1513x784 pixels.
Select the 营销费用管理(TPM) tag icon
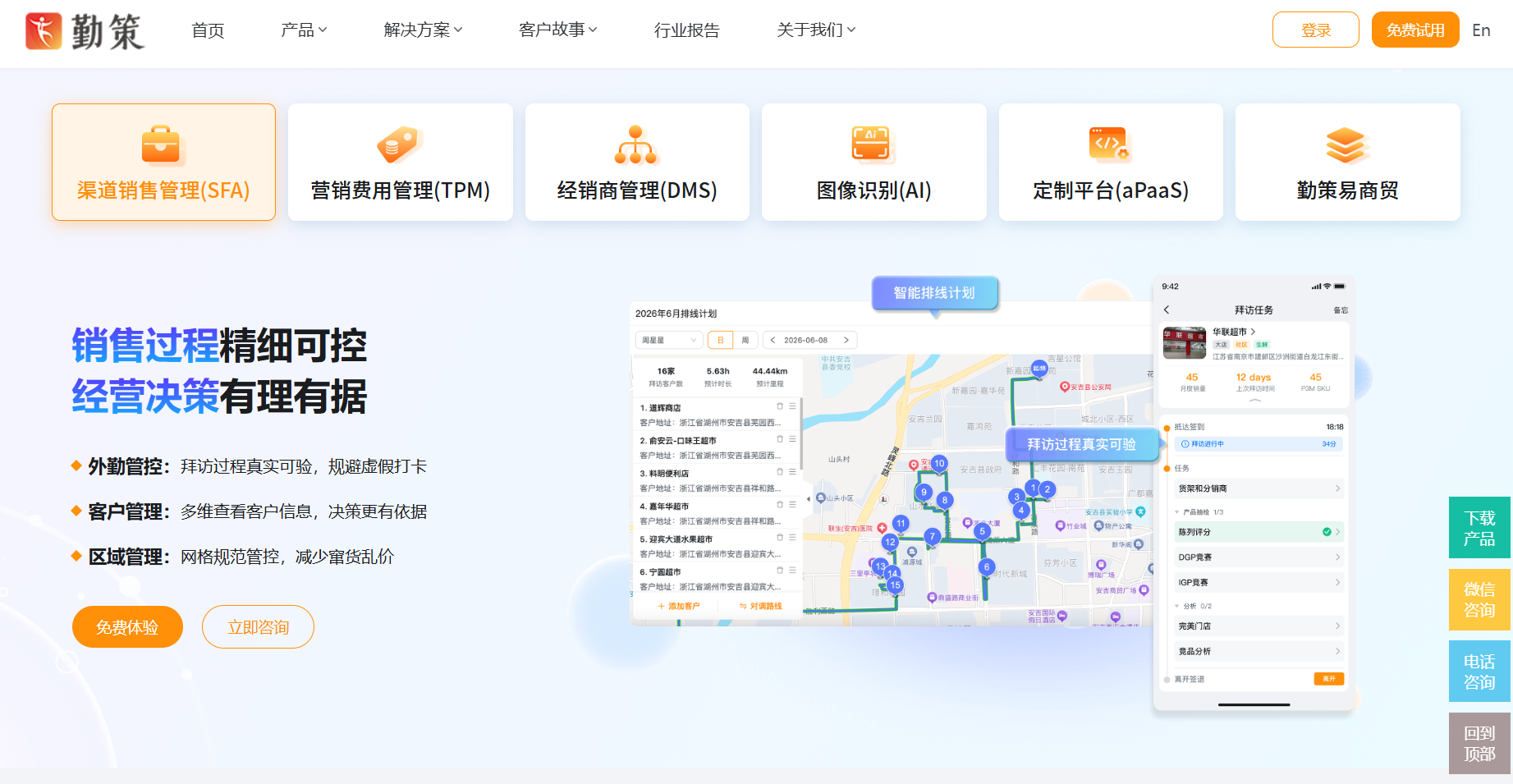(x=399, y=145)
